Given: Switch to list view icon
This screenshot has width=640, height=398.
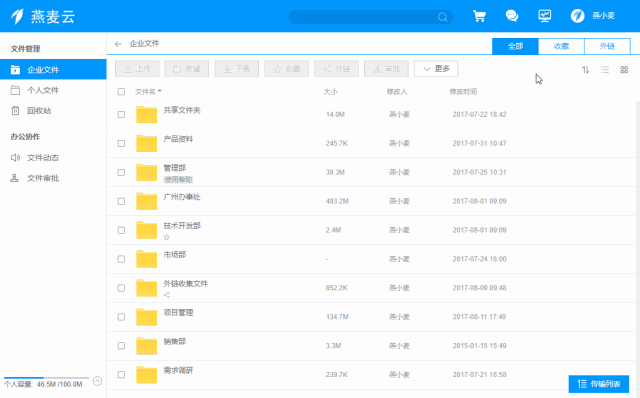Looking at the screenshot, I should coord(605,70).
